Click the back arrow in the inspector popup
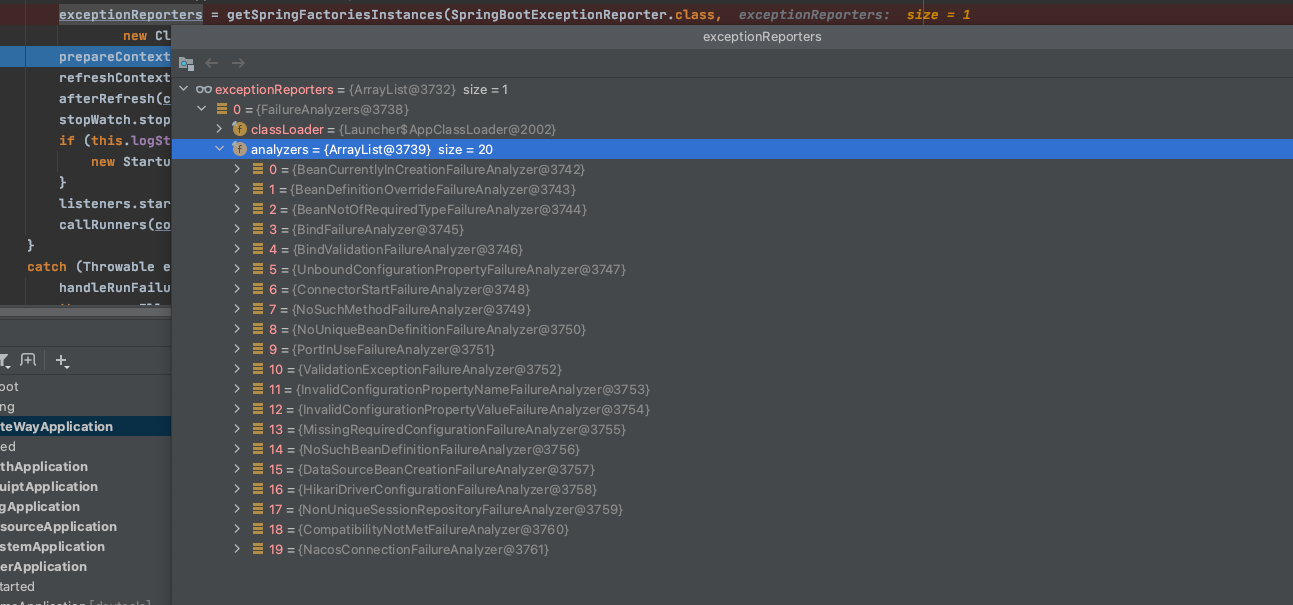The width and height of the screenshot is (1293, 605). [212, 63]
